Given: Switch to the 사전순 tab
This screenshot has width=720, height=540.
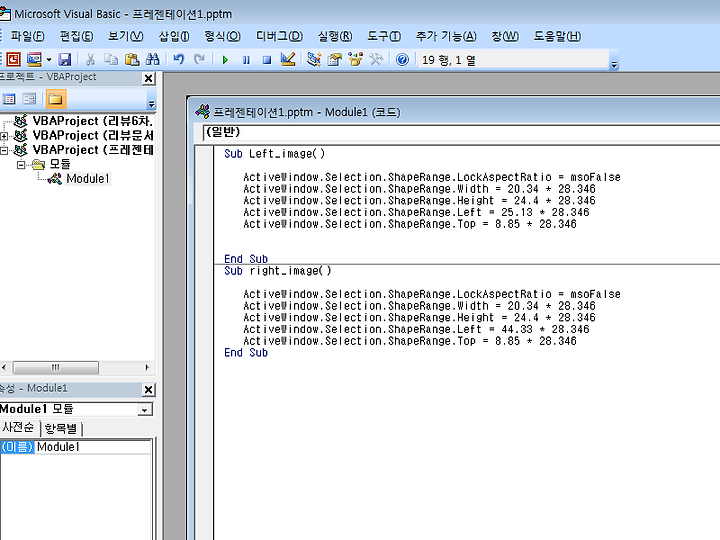Looking at the screenshot, I should click(x=18, y=428).
